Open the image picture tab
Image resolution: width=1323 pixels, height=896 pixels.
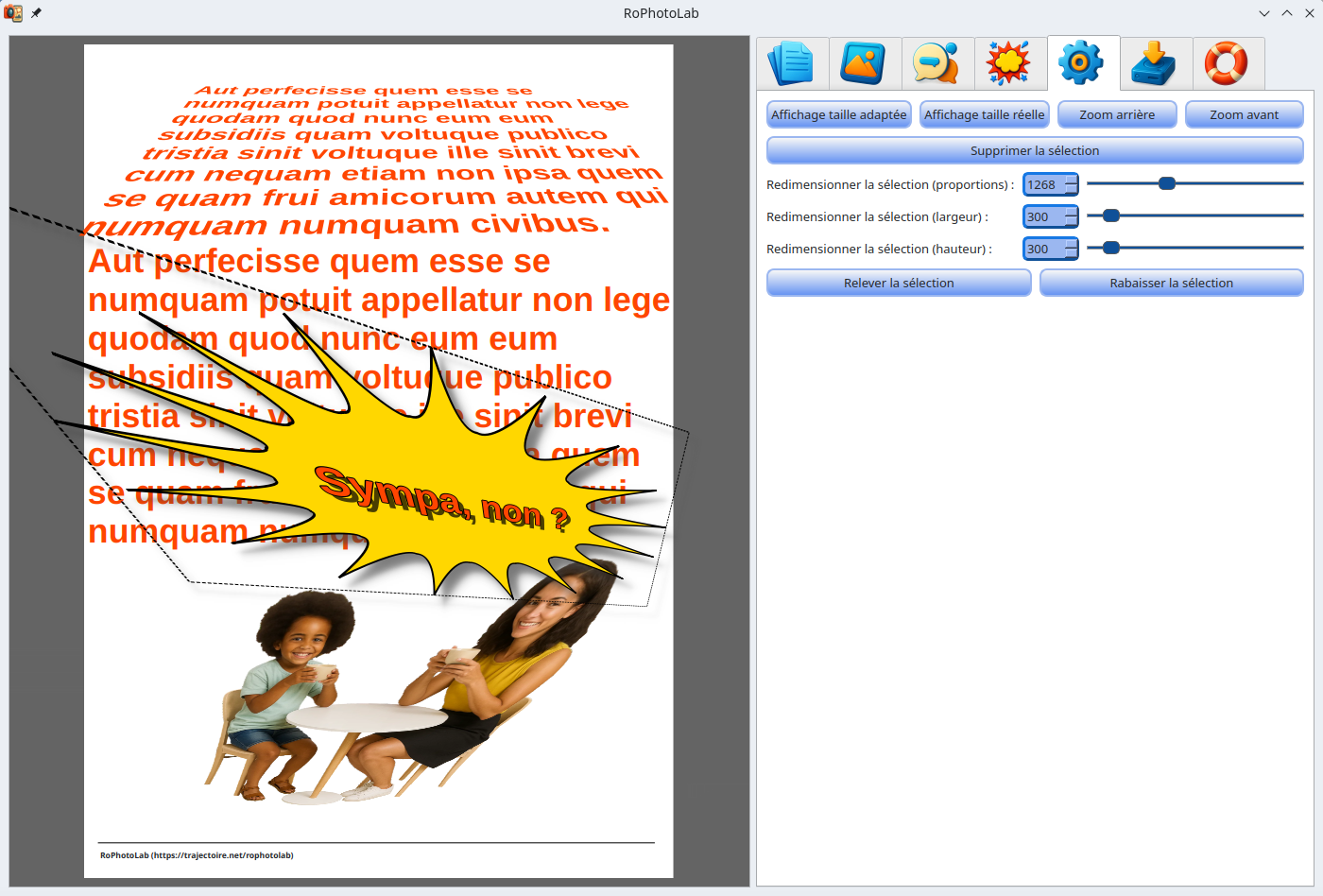[865, 63]
